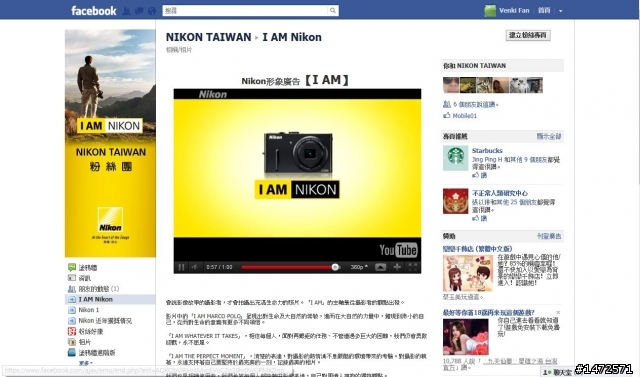This screenshot has width=640, height=377.
Task: Click the Starbucks logo thumbnail
Action: [x=456, y=157]
